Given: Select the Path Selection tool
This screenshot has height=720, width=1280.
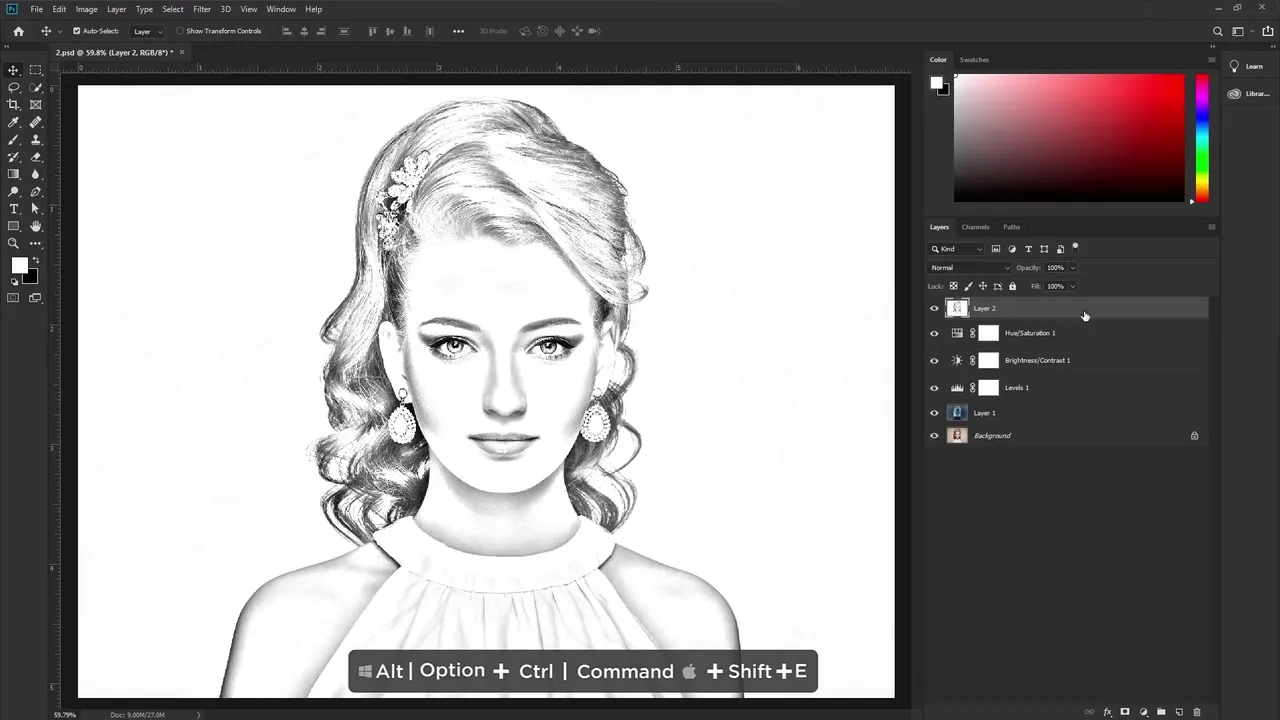Looking at the screenshot, I should pyautogui.click(x=36, y=209).
